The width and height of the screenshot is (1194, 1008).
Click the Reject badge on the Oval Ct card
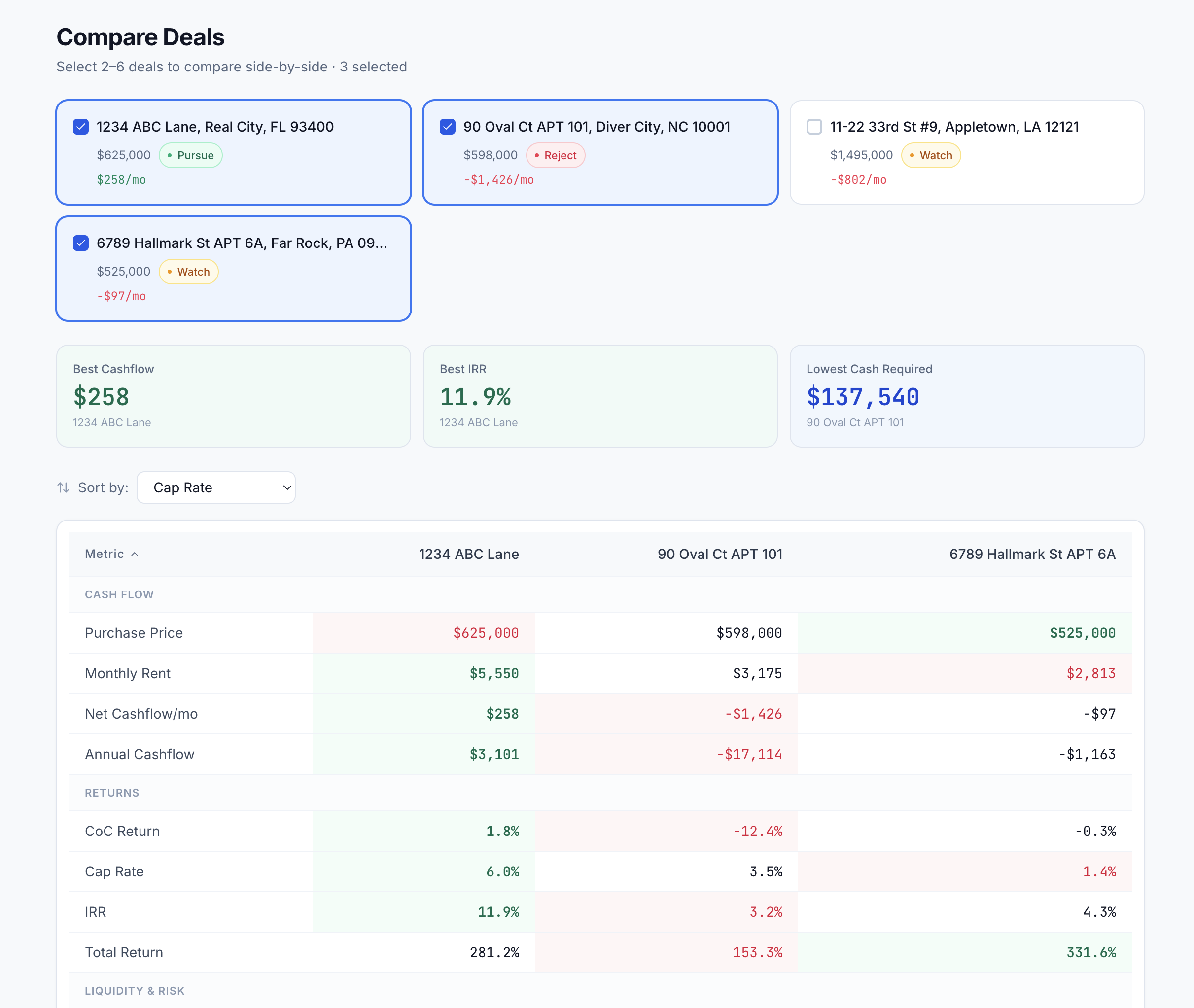(x=556, y=155)
